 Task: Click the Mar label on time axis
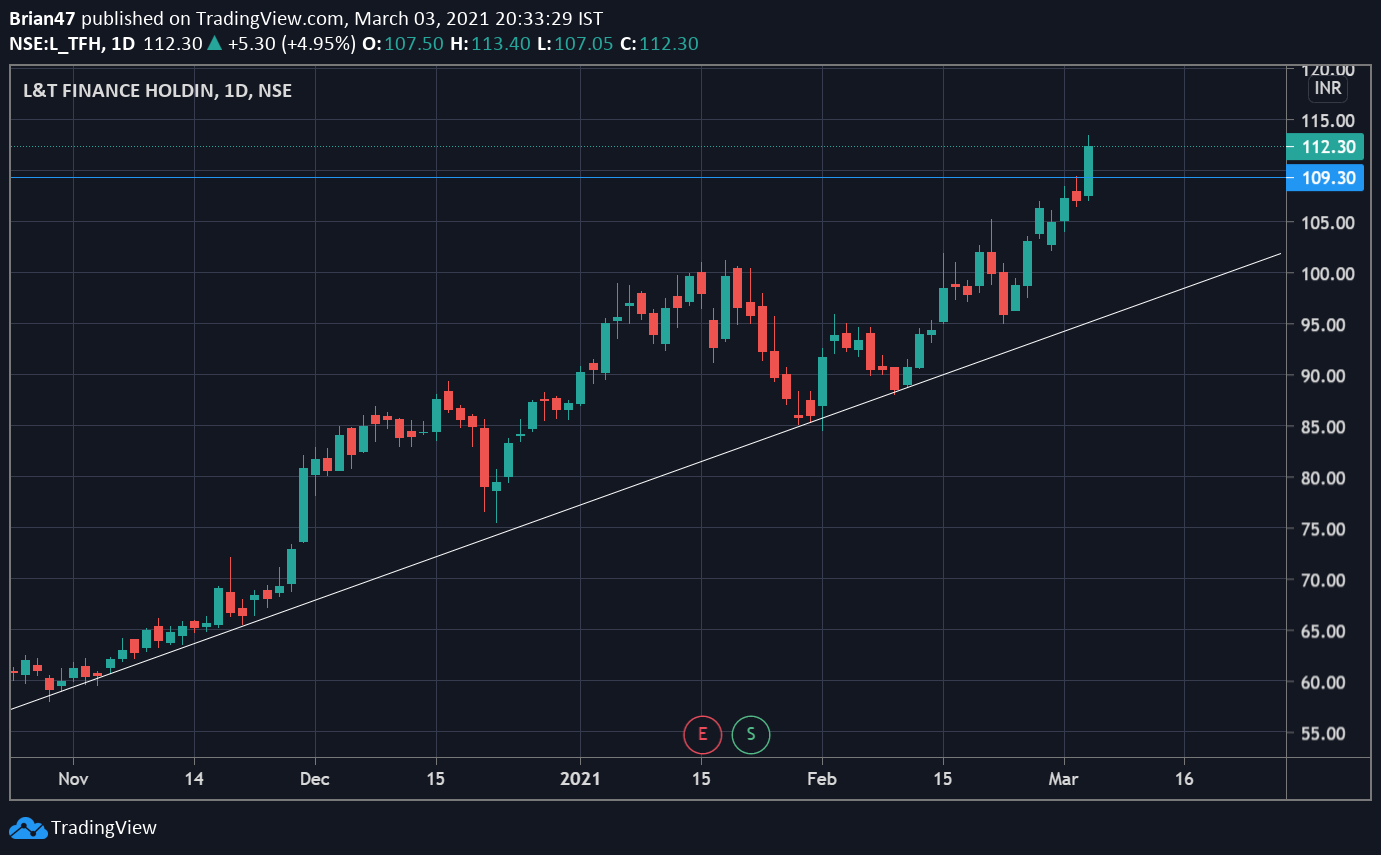pos(1064,779)
